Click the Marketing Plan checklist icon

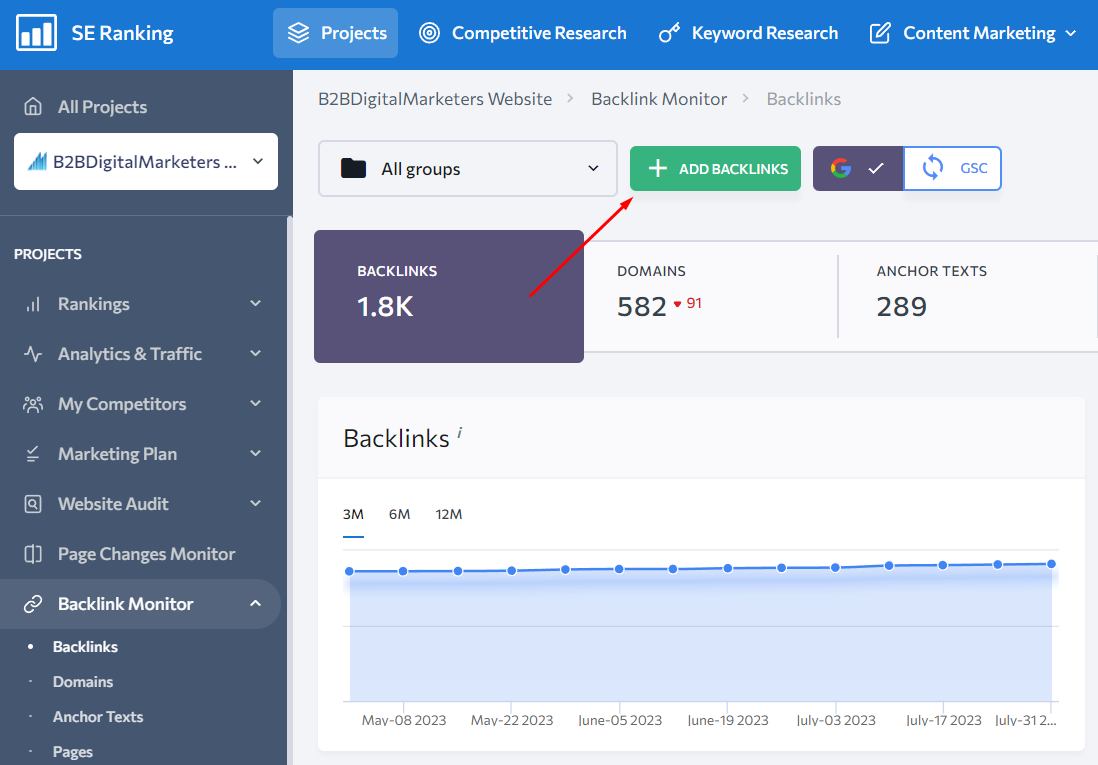point(33,454)
